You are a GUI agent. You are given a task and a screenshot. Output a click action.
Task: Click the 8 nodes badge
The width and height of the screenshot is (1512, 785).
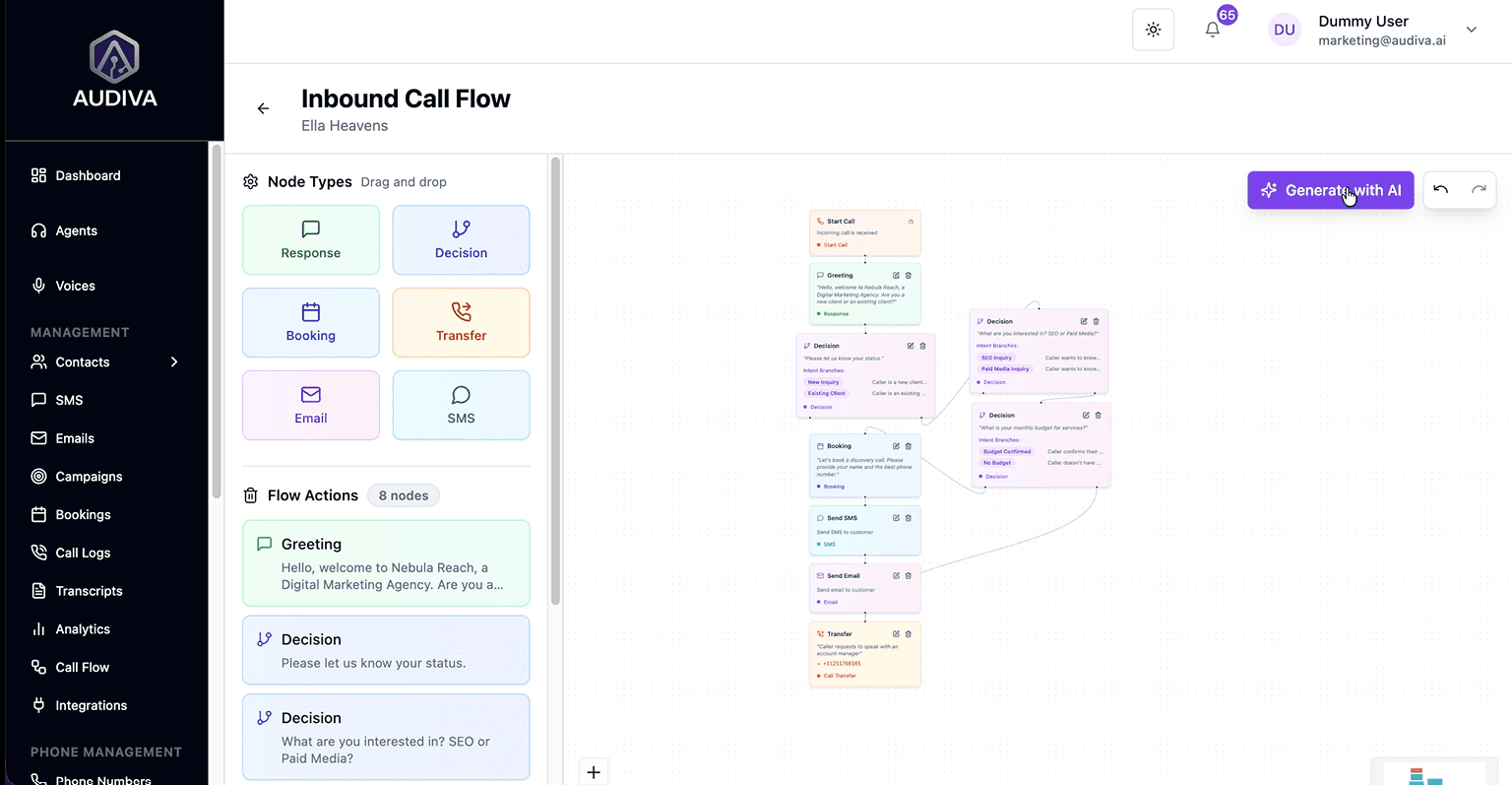tap(404, 495)
